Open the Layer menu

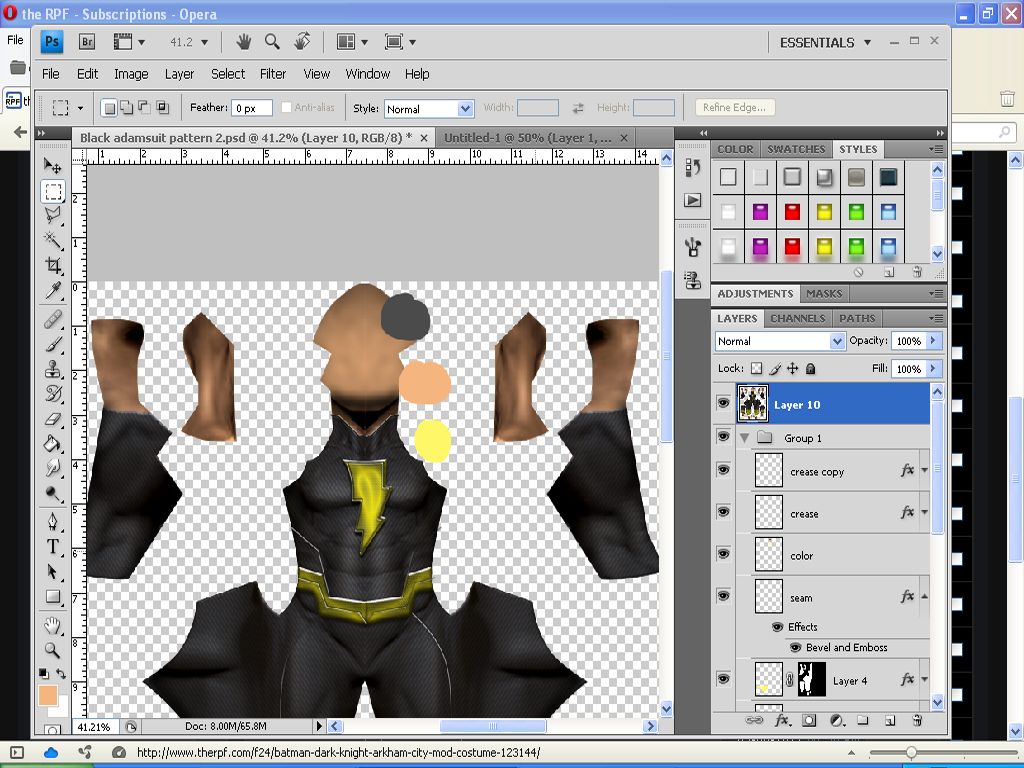click(179, 74)
